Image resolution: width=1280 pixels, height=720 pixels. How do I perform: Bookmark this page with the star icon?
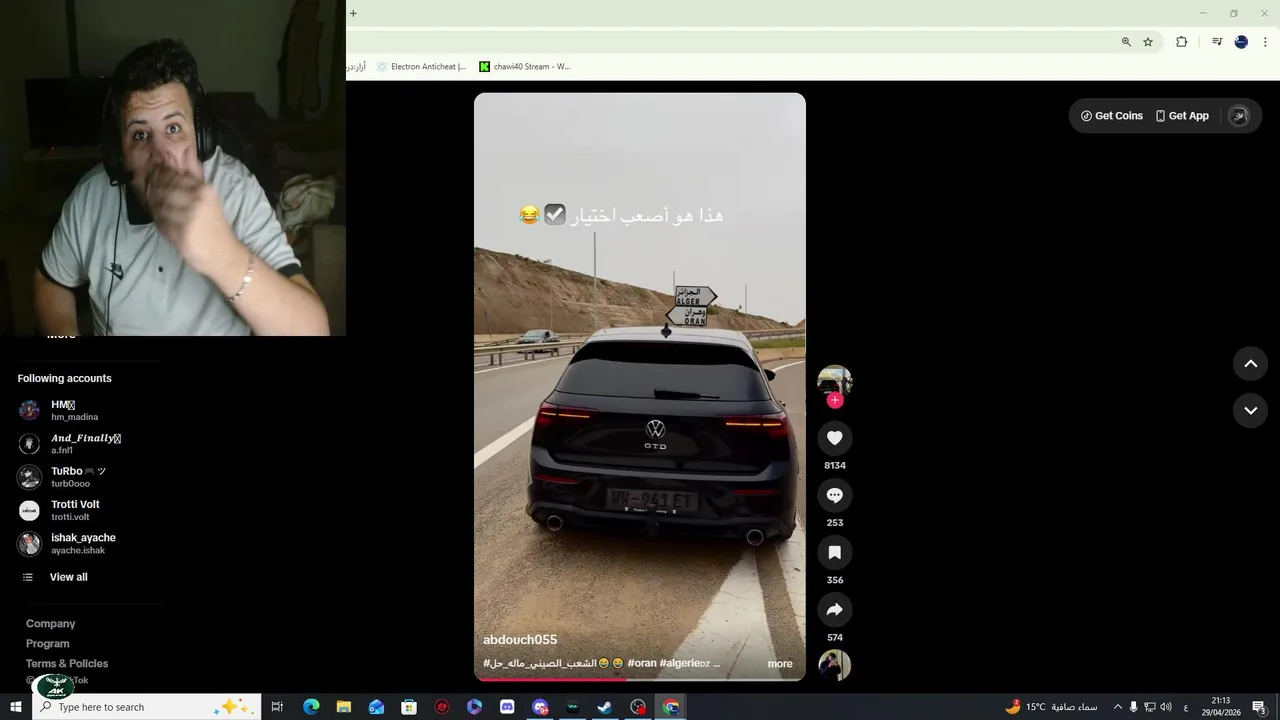click(1148, 42)
